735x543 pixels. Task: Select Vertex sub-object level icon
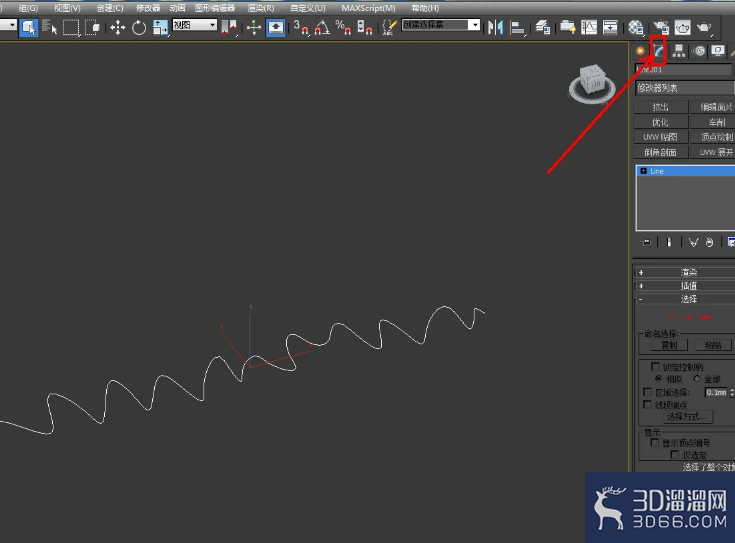coord(672,317)
